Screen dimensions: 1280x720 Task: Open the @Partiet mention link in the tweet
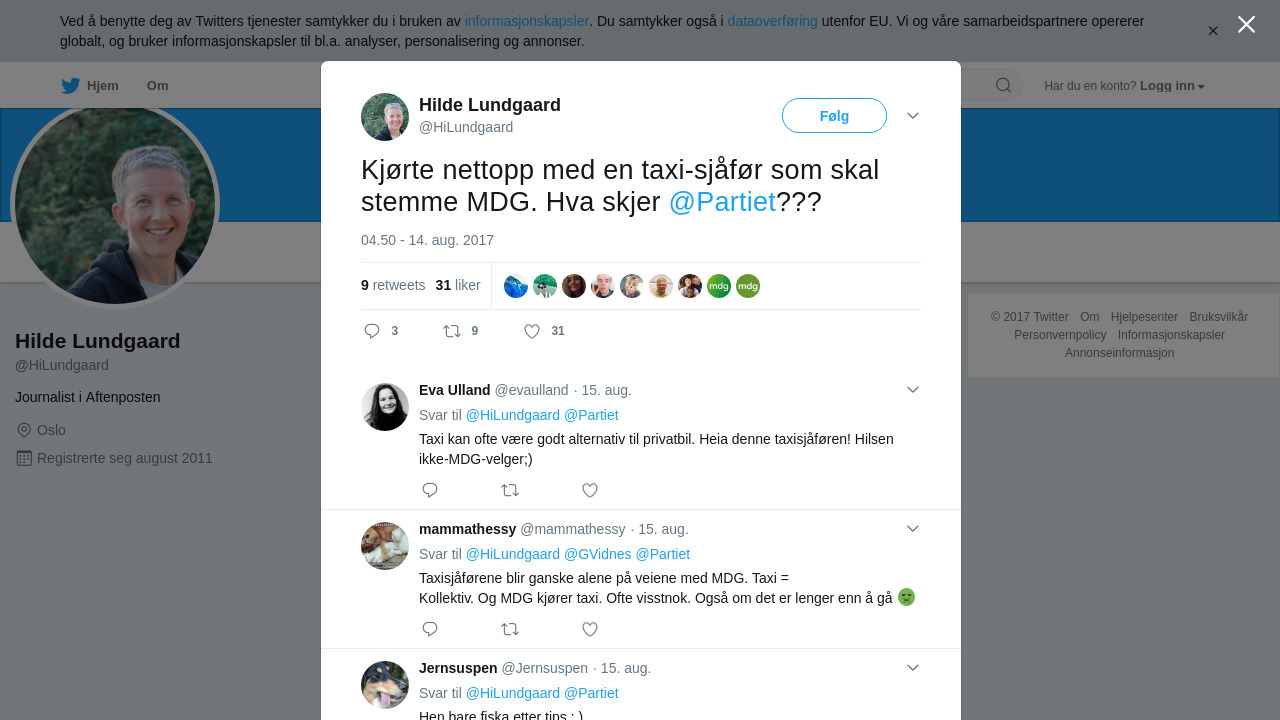(722, 202)
